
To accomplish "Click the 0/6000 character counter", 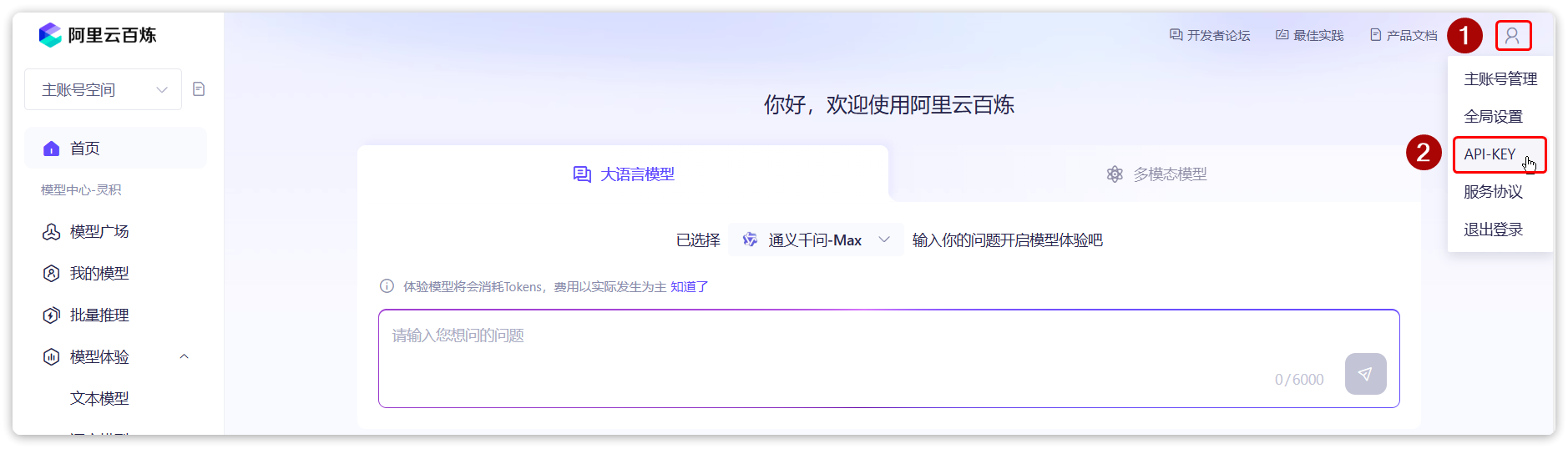I will point(1299,380).
